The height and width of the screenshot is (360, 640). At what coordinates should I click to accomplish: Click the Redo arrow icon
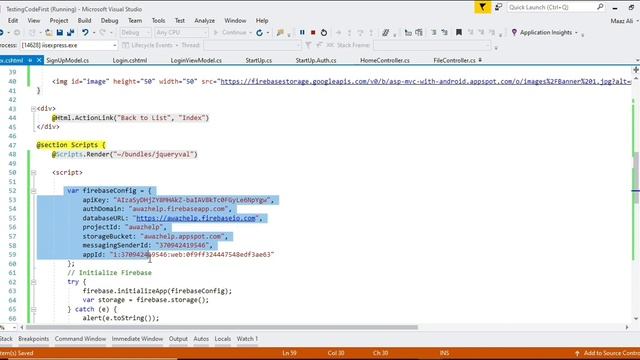click(x=102, y=32)
